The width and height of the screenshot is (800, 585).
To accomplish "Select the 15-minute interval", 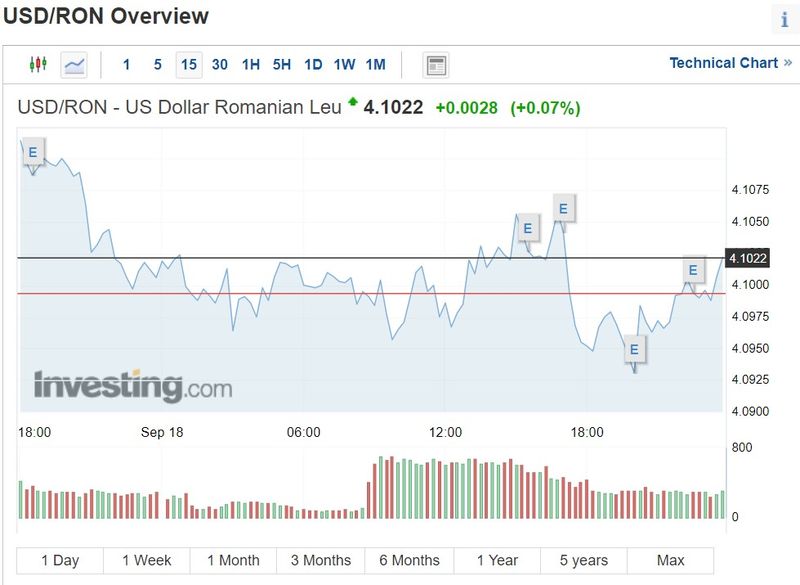I will 188,65.
